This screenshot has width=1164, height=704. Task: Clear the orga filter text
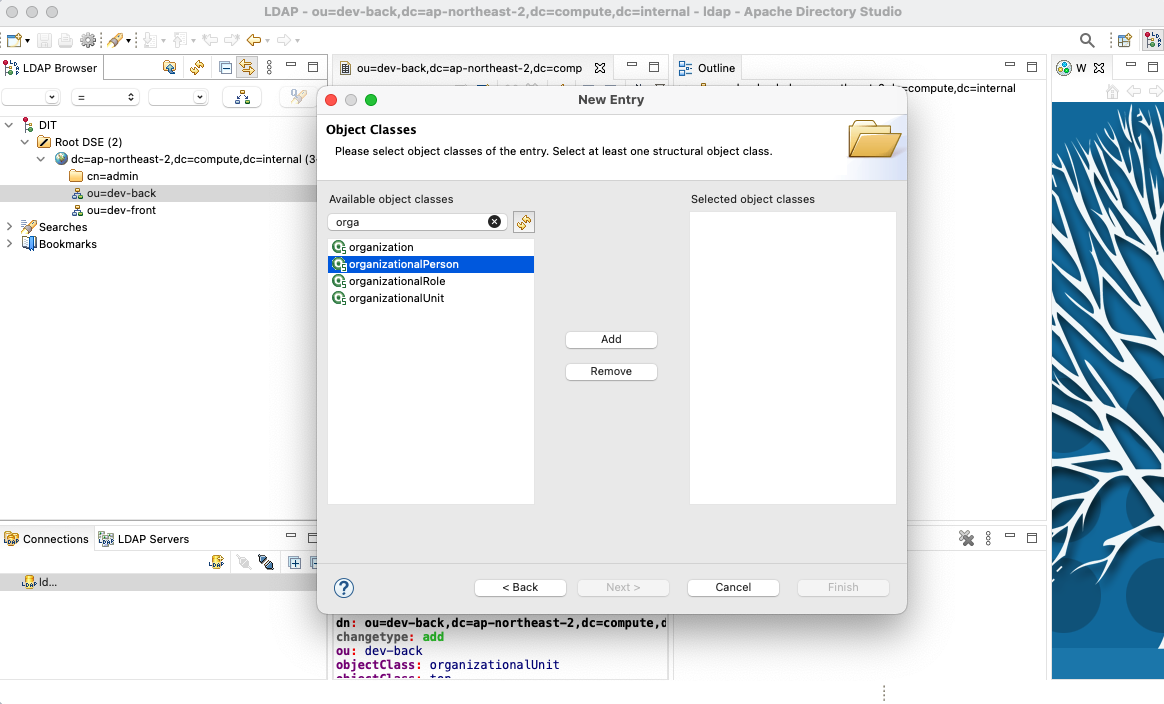[x=494, y=222]
